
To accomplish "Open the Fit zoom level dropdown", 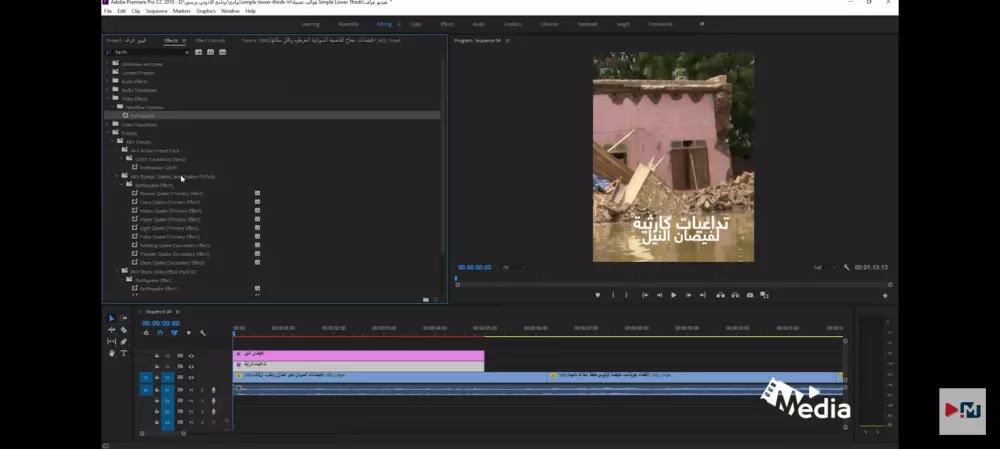I will tap(513, 267).
